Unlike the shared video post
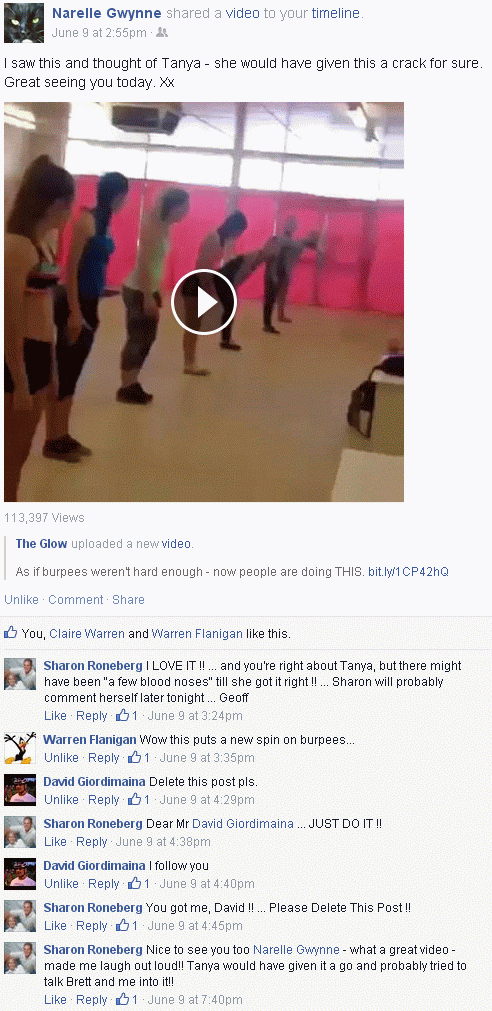 click(x=21, y=600)
